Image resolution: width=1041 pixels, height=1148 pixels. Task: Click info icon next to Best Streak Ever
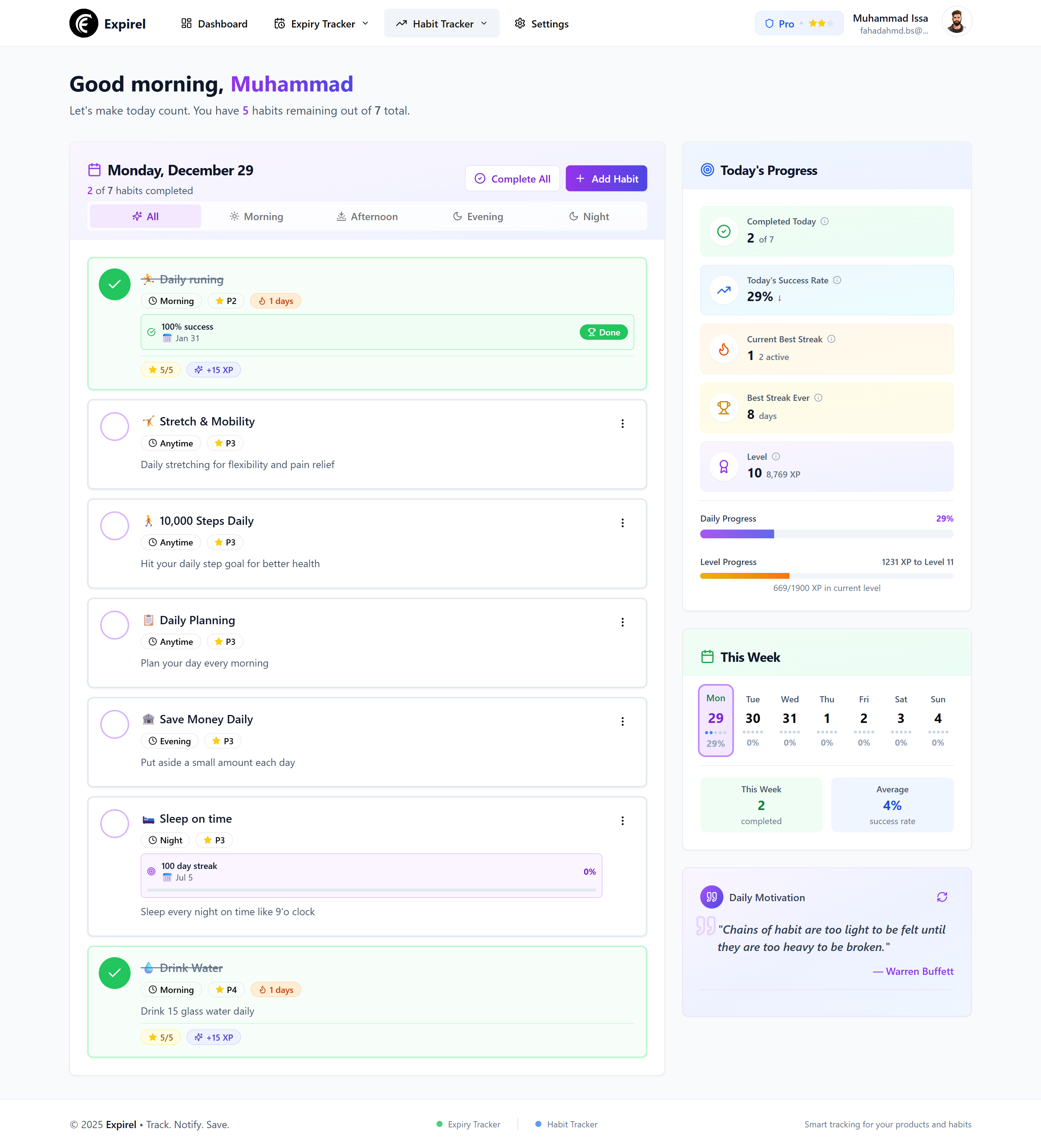[x=818, y=398]
